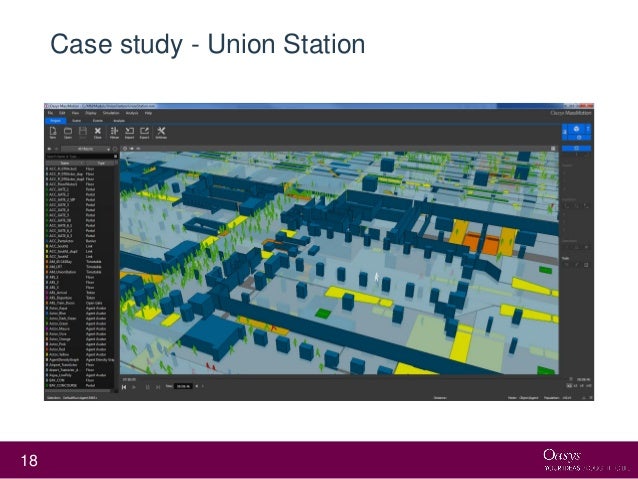Open Settings with the tools icon

161,133
